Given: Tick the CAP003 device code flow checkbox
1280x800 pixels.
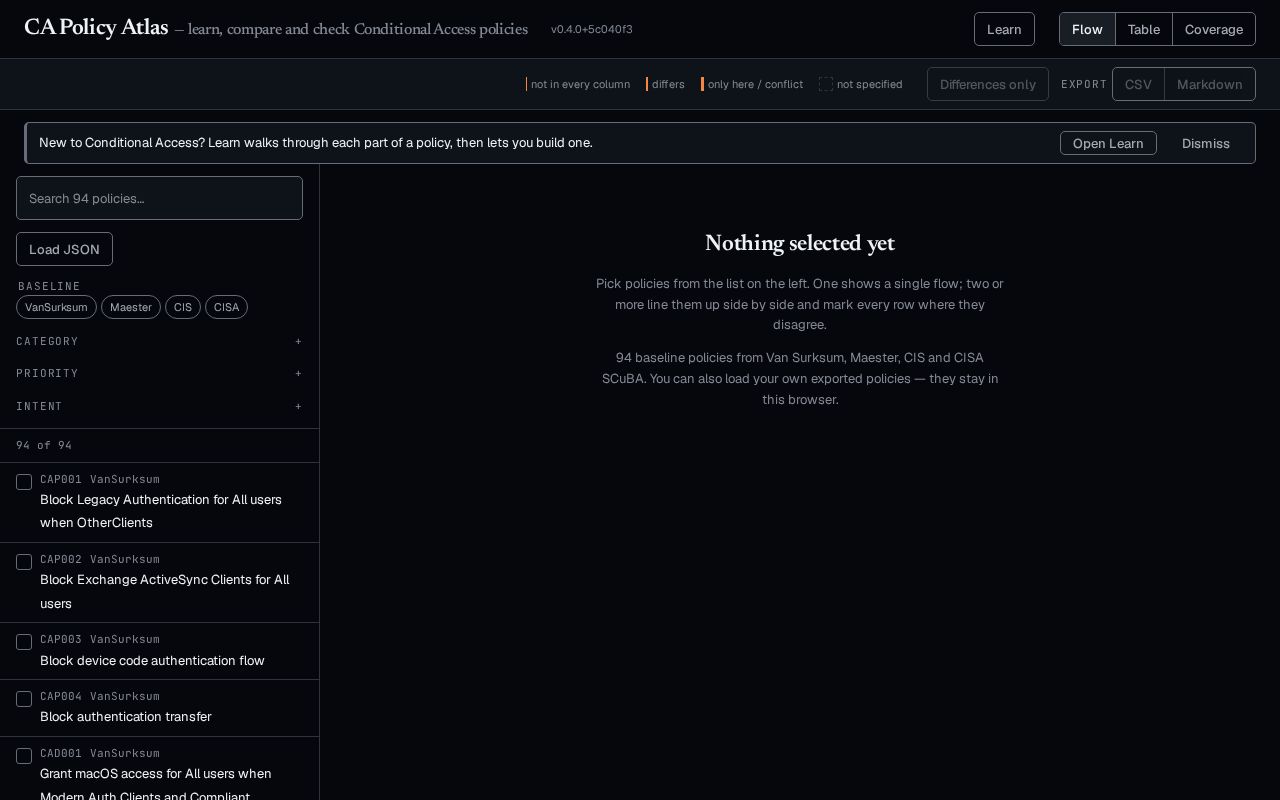Looking at the screenshot, I should click(x=24, y=642).
